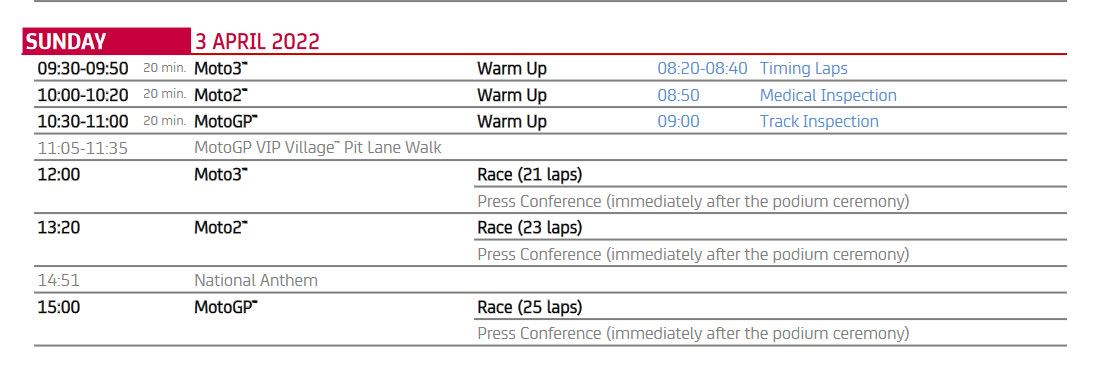Click the 09:30-09:50 Moto3 time slot

[82, 68]
